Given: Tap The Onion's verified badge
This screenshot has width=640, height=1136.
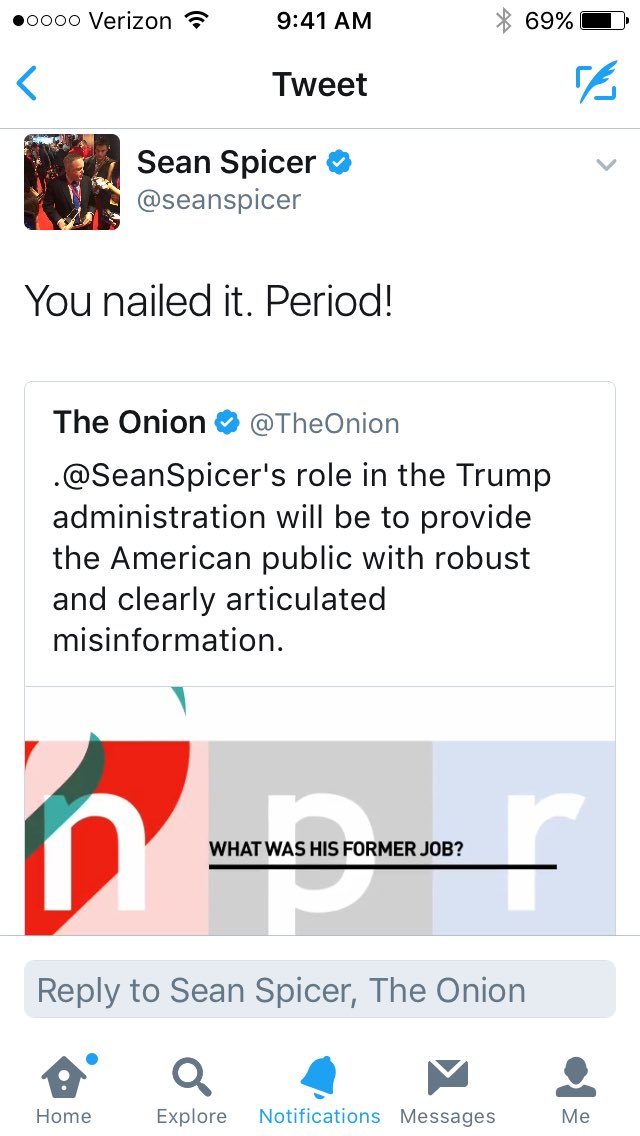Looking at the screenshot, I should pos(228,423).
